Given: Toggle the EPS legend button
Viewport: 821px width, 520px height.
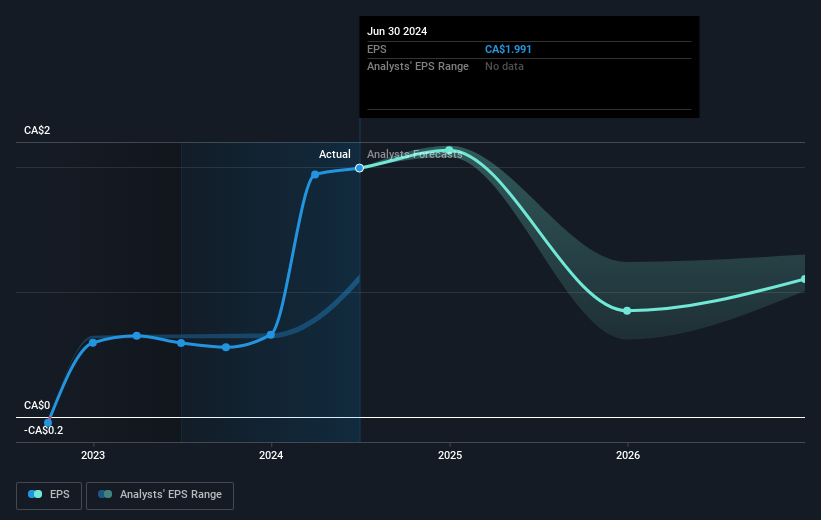Looking at the screenshot, I should click(49, 495).
